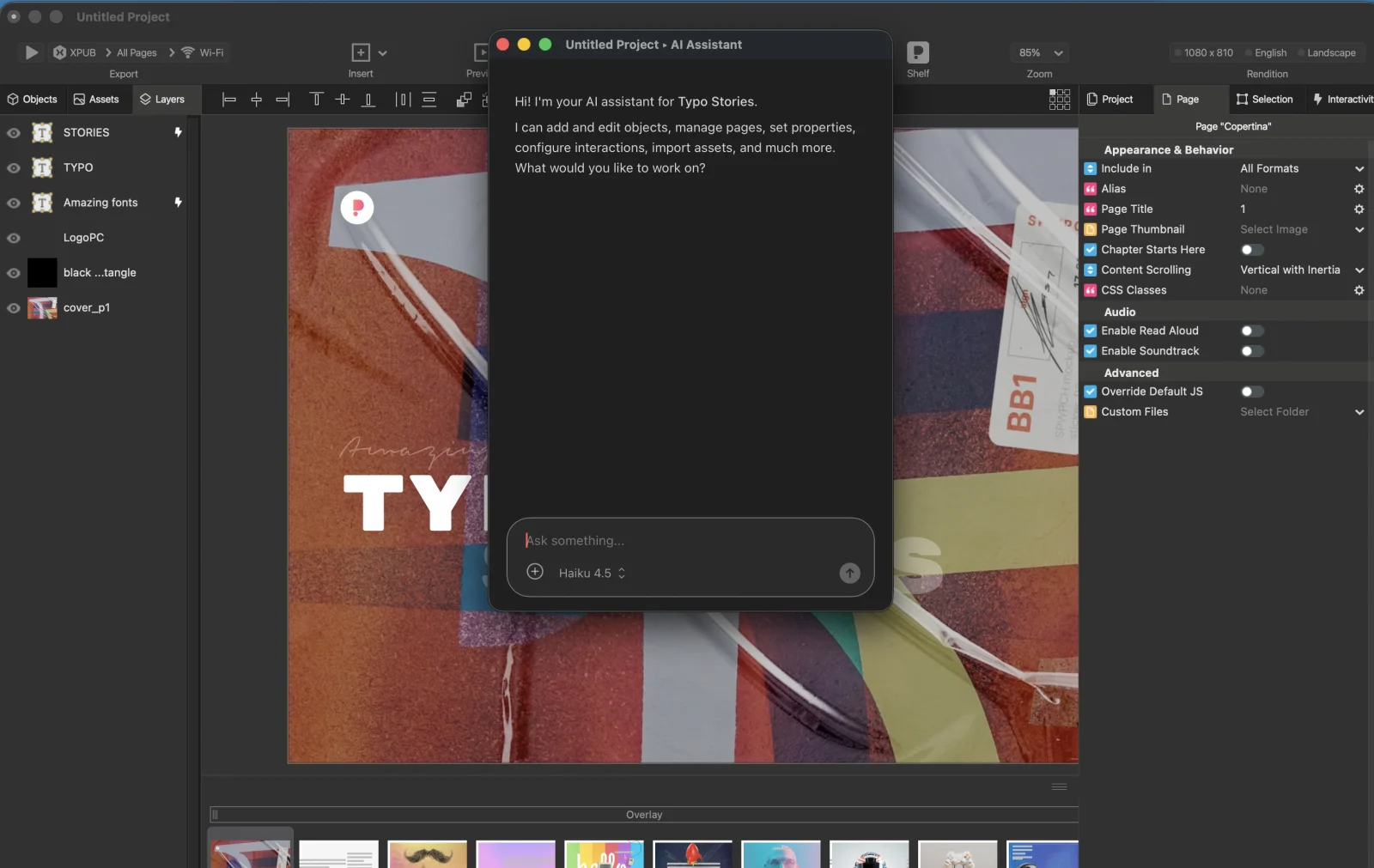Align objects to top edge
The width and height of the screenshot is (1374, 868).
[316, 100]
